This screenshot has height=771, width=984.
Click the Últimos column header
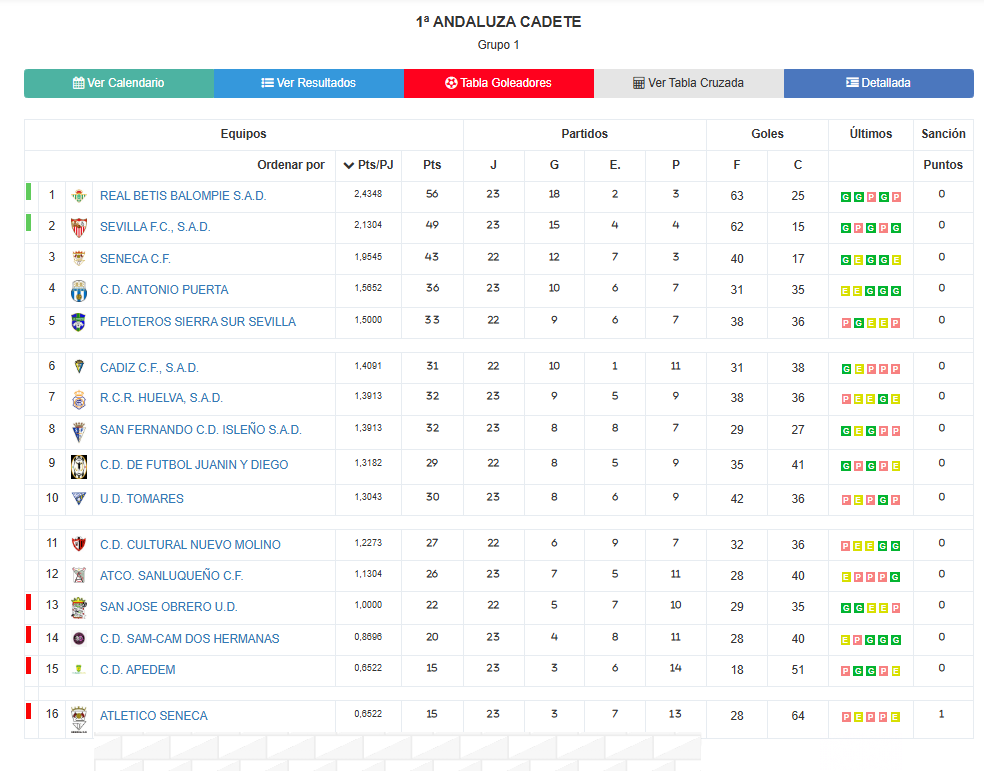(870, 134)
